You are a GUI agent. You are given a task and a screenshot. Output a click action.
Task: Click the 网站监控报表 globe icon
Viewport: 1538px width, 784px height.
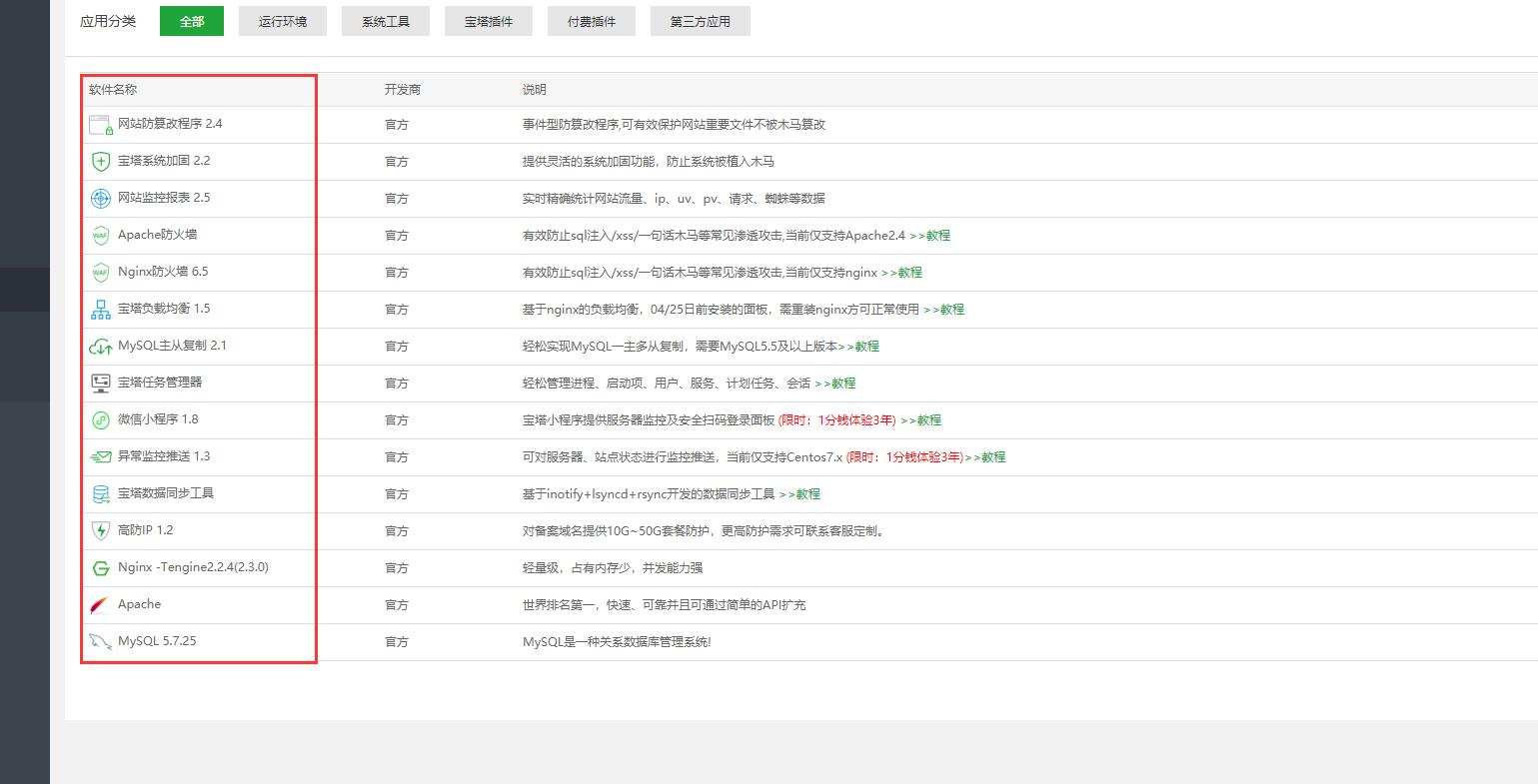[101, 199]
